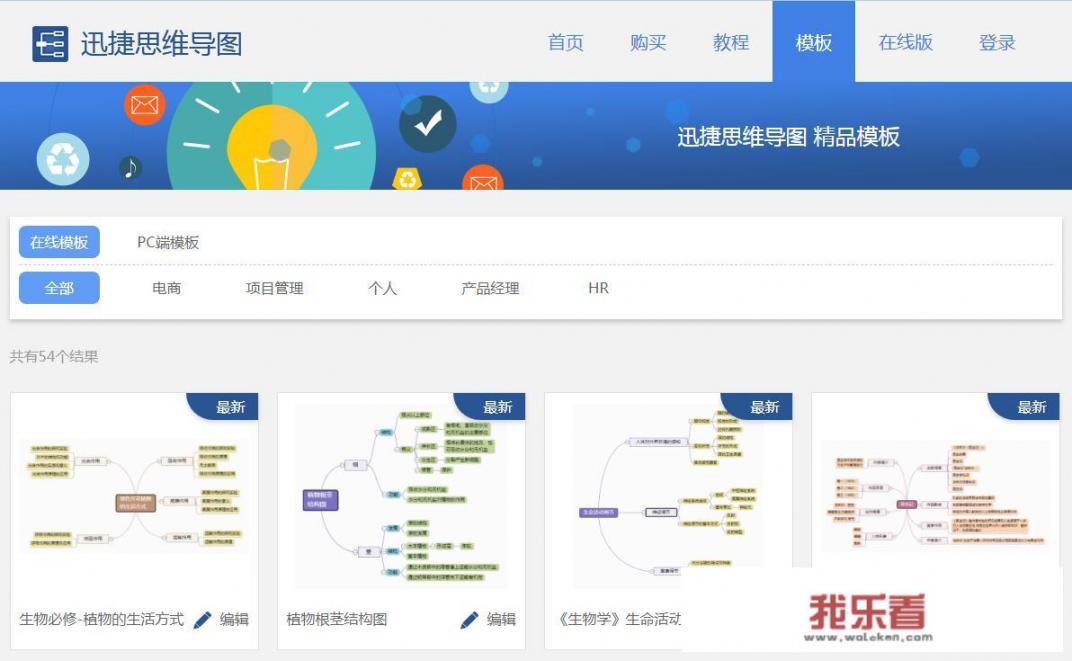The height and width of the screenshot is (661, 1072).
Task: Click 登录 to sign in
Action: 997,42
